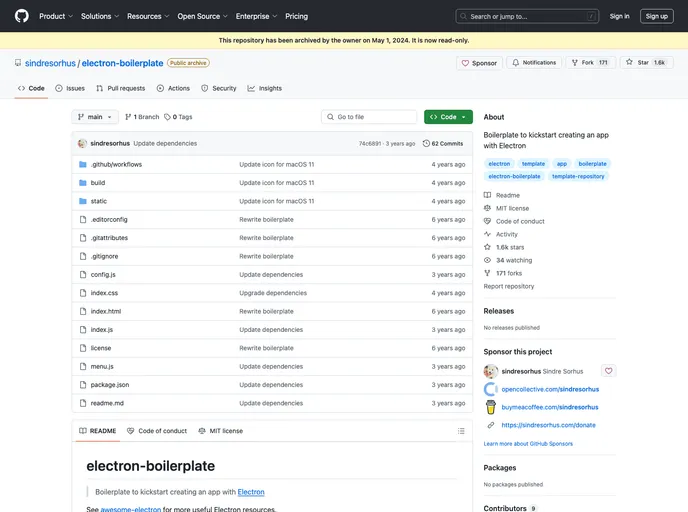Click Sign in
The image size is (688, 512).
coord(619,16)
